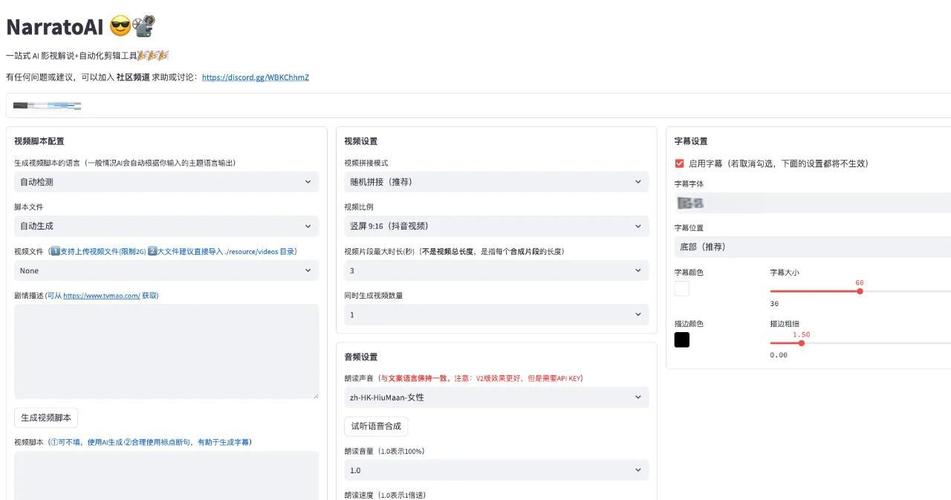The height and width of the screenshot is (500, 951).
Task: Toggle the 启用字幕 checkbox
Action: 679,163
